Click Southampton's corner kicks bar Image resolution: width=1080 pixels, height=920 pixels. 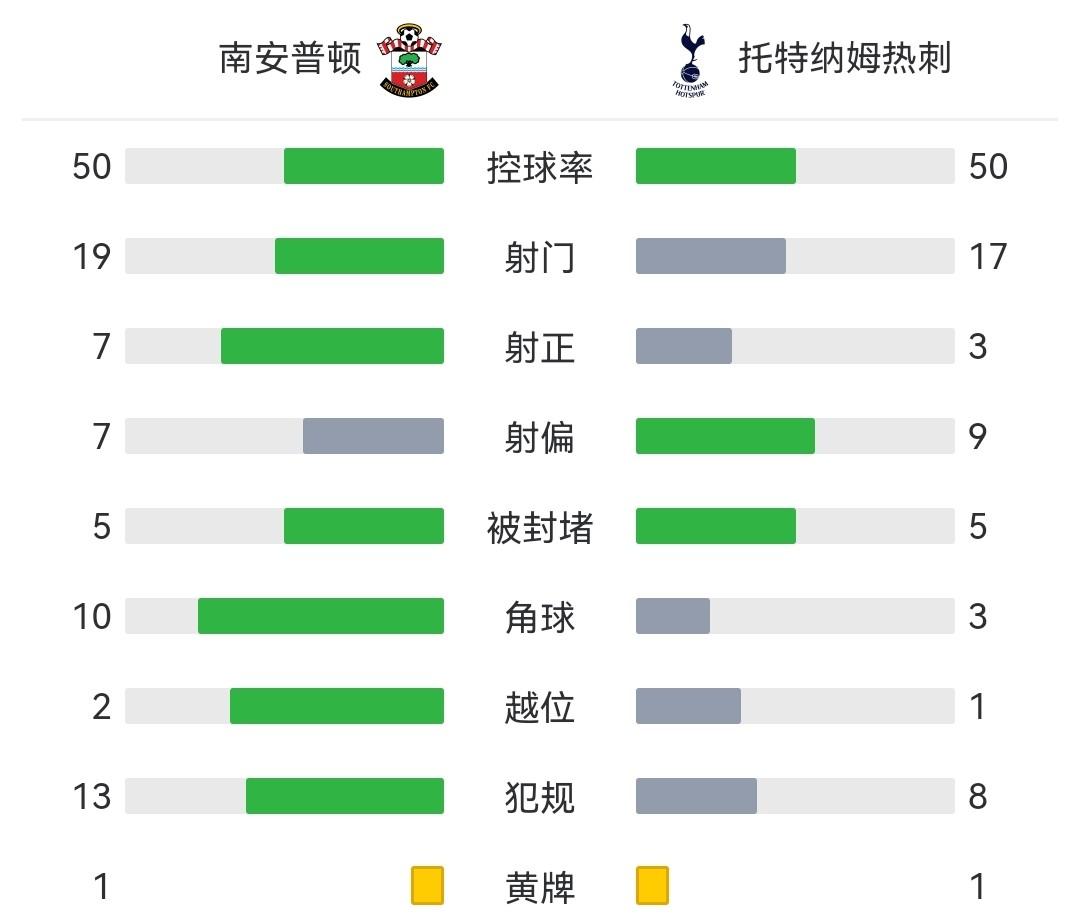pyautogui.click(x=321, y=616)
